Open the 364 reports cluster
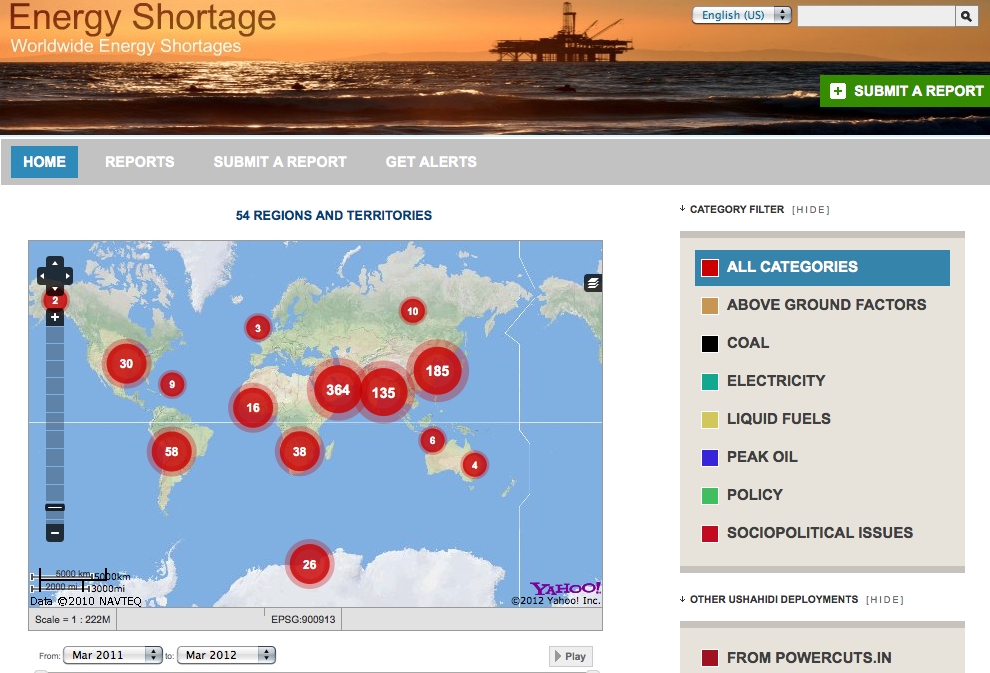990x673 pixels. (x=338, y=390)
